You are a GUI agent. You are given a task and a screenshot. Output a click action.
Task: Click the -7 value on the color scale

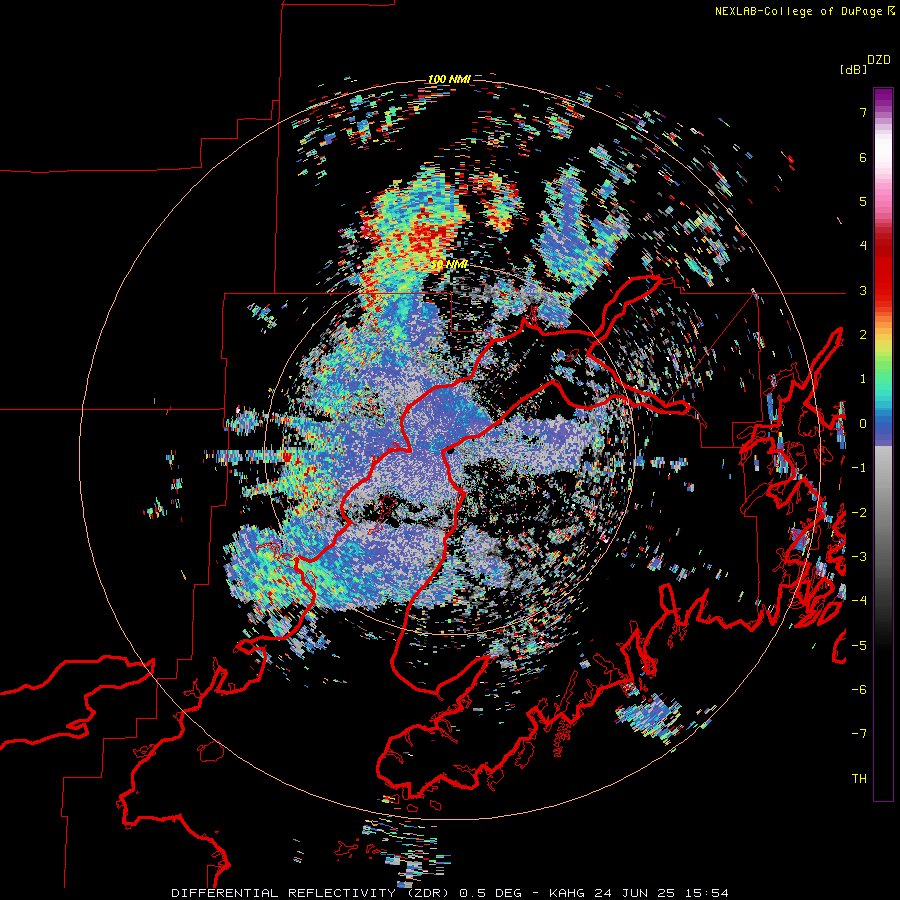pyautogui.click(x=859, y=734)
